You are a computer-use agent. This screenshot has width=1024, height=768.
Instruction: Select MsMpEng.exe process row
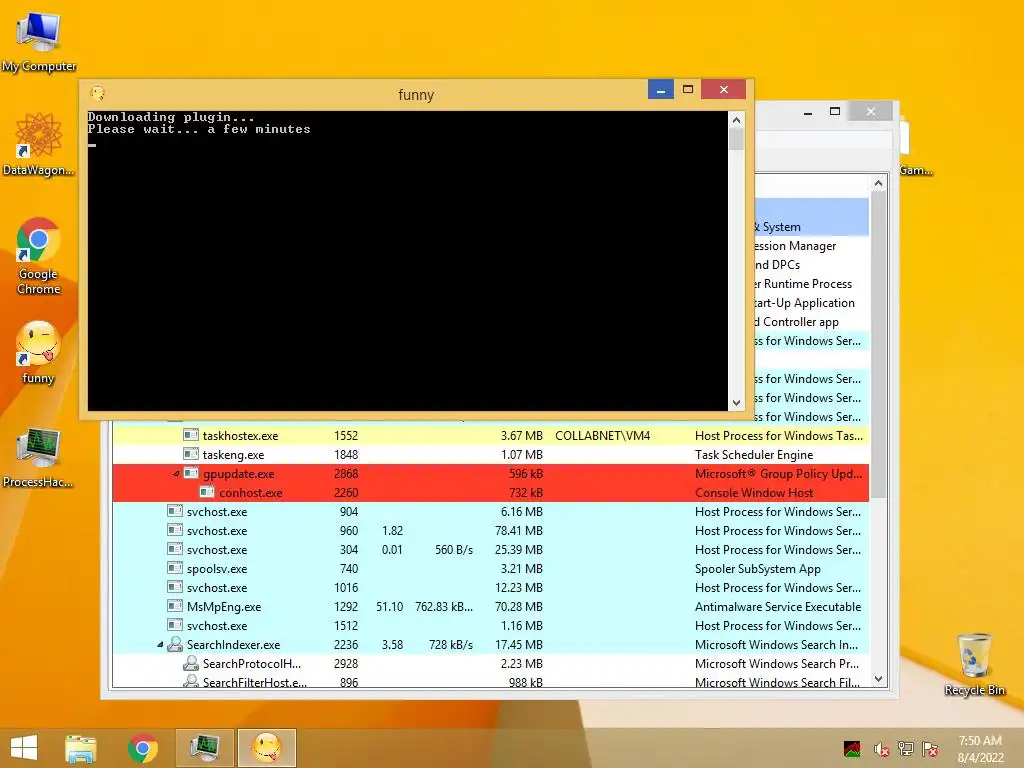[490, 606]
